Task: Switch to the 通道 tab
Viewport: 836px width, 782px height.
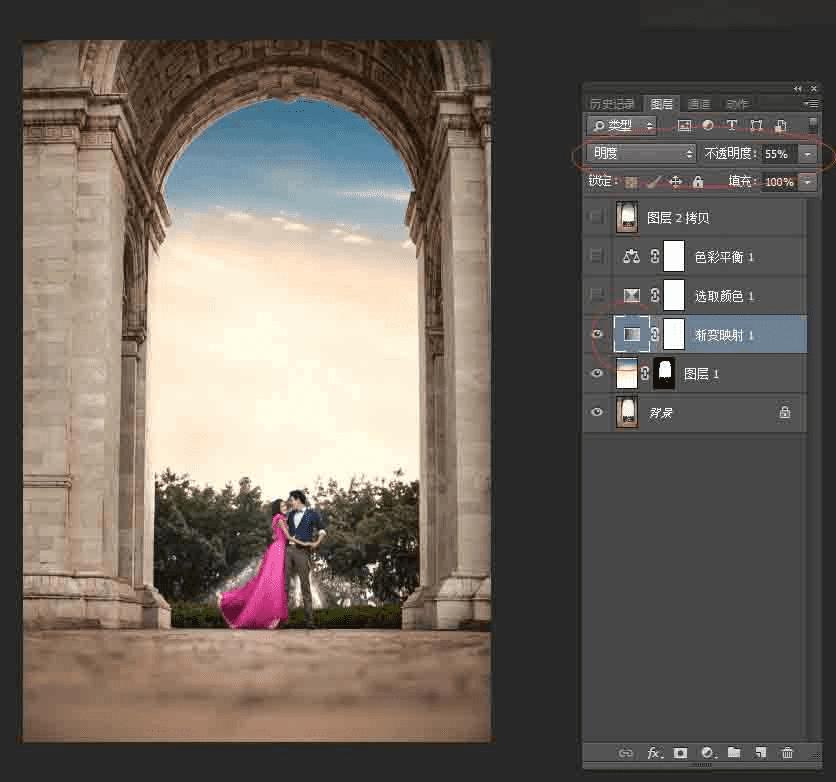Action: coord(699,104)
